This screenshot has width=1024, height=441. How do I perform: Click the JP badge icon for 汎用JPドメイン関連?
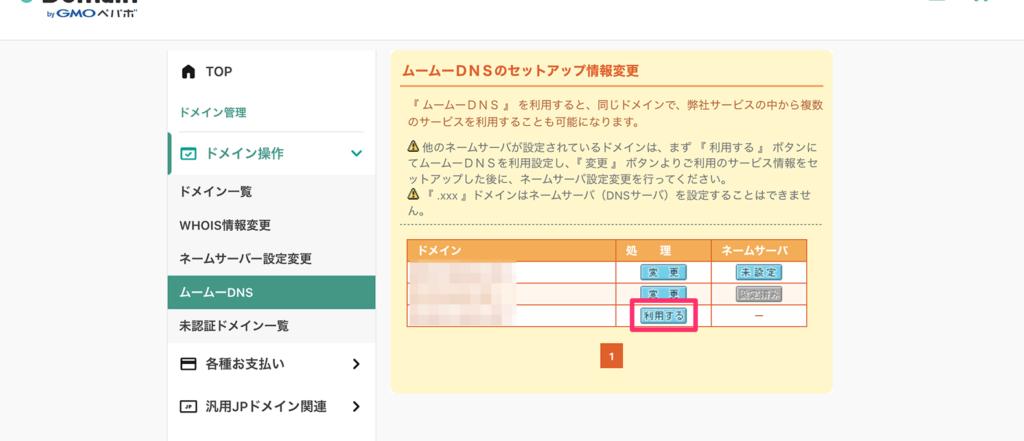point(188,406)
